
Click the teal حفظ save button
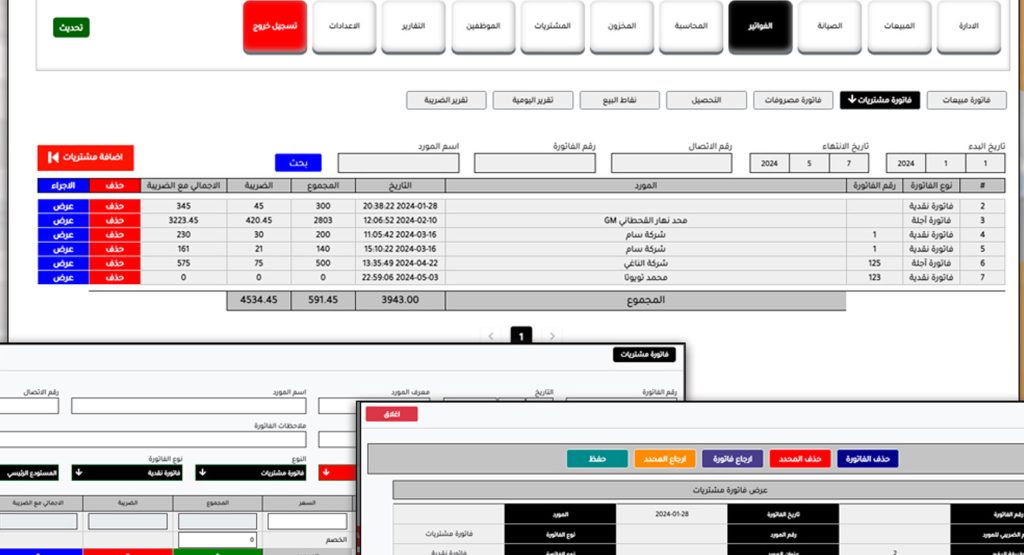click(596, 458)
